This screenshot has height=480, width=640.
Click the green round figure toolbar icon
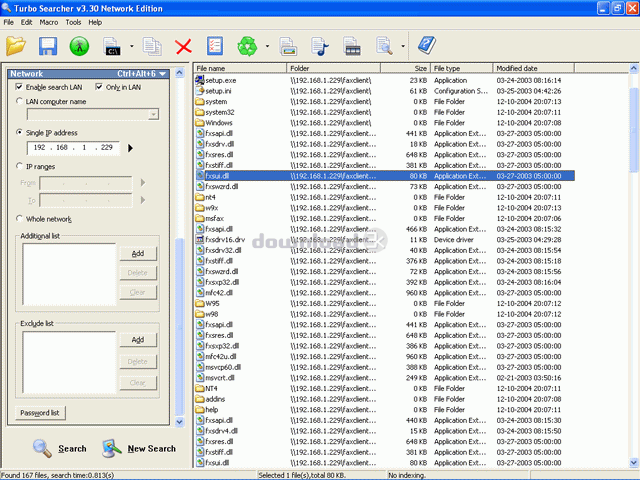tap(79, 46)
